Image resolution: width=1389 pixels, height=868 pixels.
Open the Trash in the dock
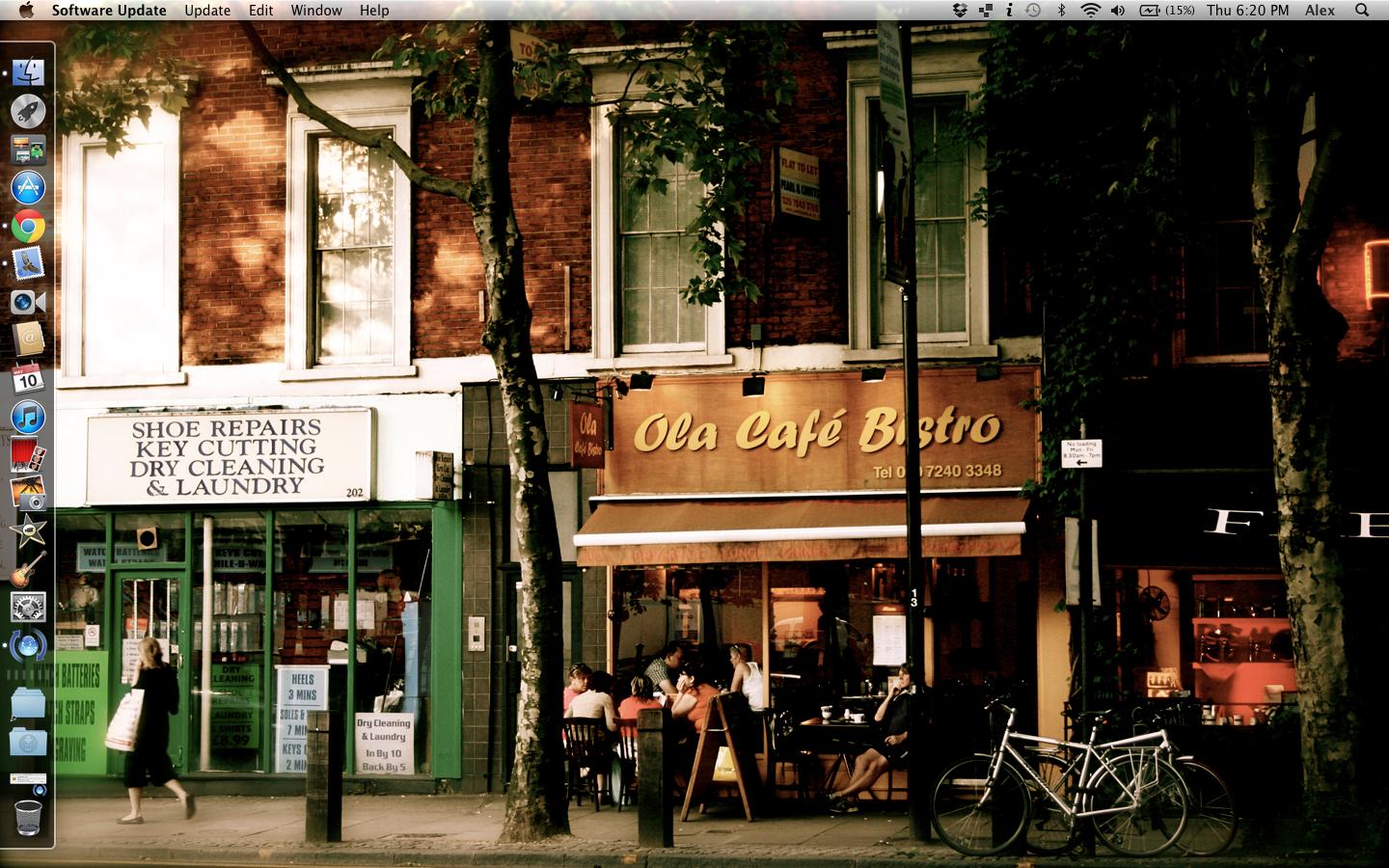pyautogui.click(x=28, y=818)
